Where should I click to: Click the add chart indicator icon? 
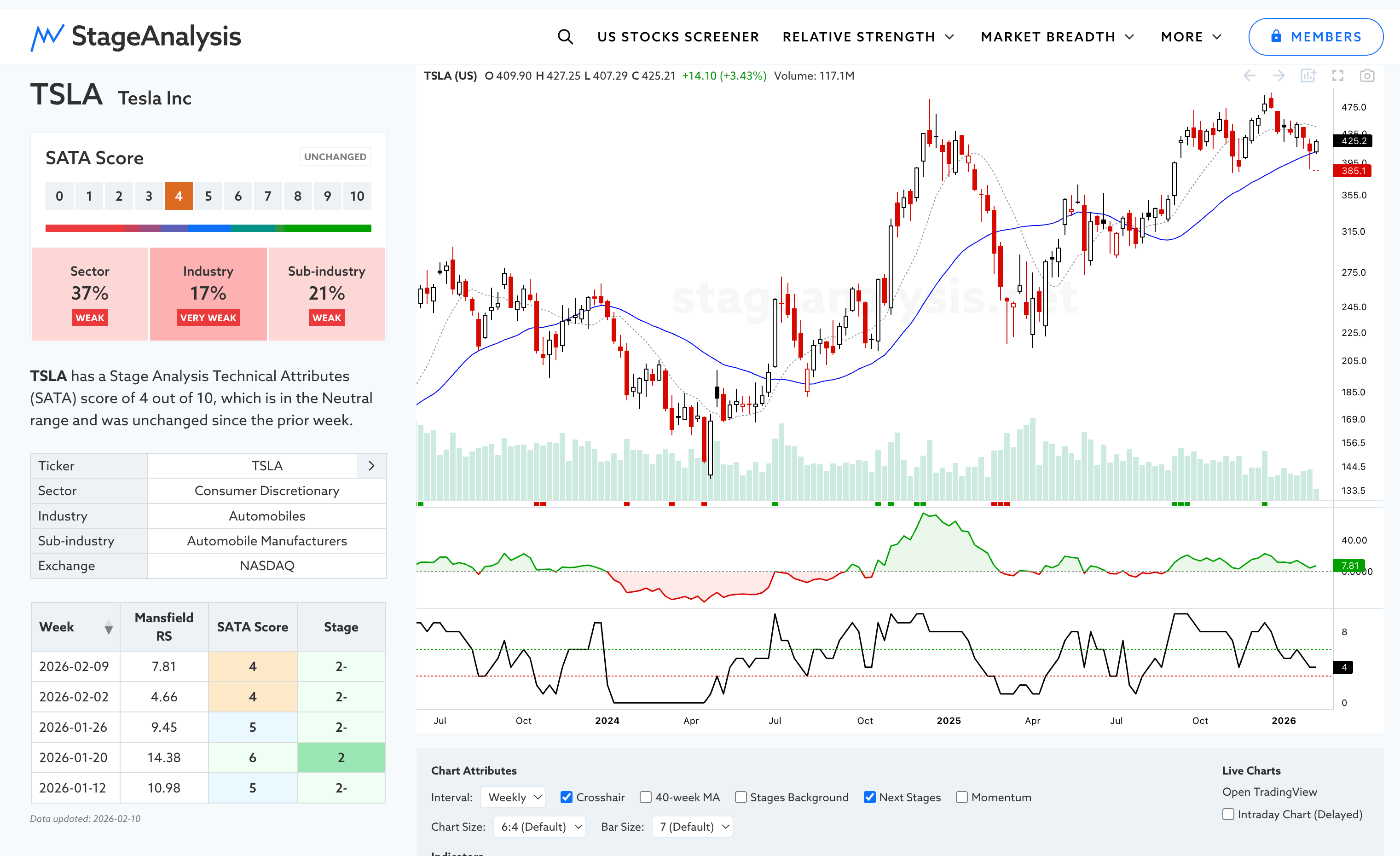point(1308,75)
